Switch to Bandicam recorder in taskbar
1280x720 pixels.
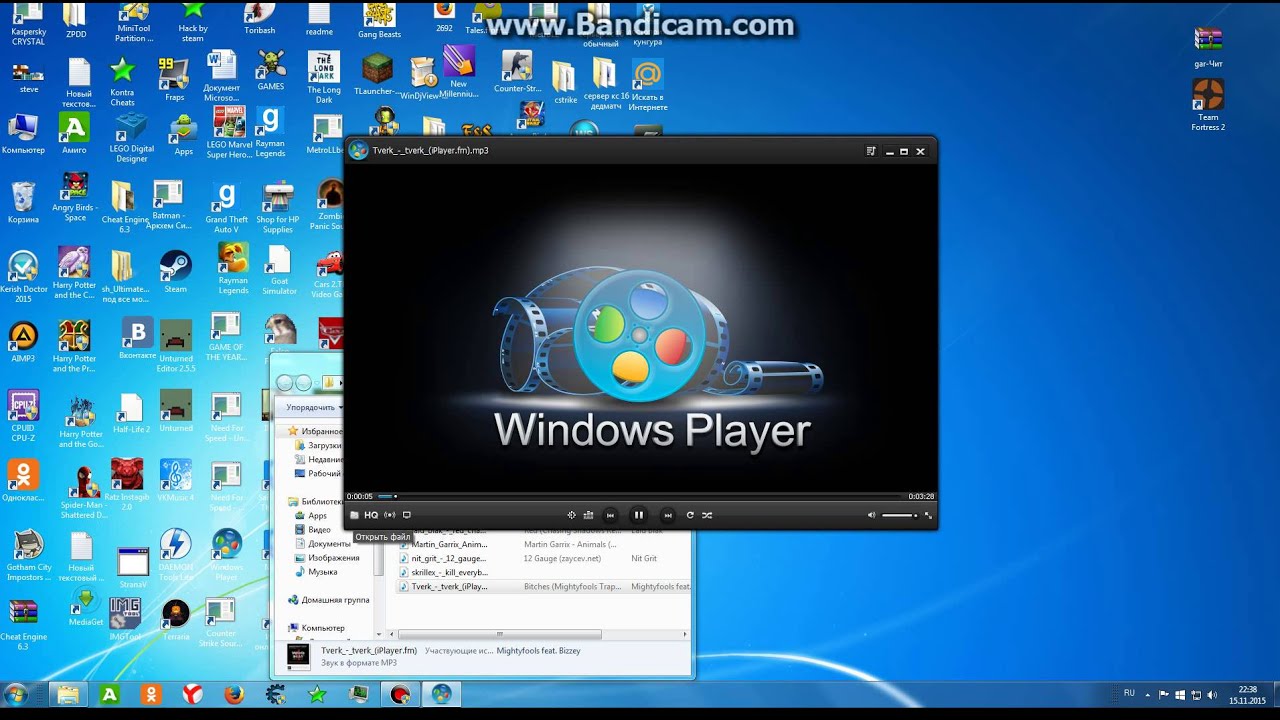pyautogui.click(x=400, y=694)
